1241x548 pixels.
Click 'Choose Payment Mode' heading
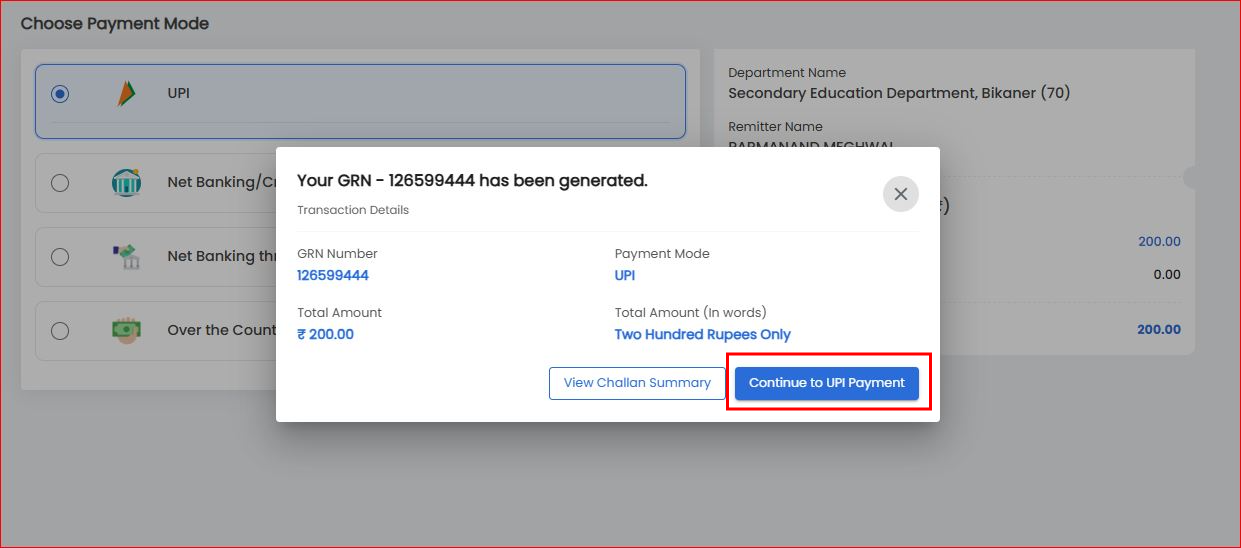[x=115, y=23]
